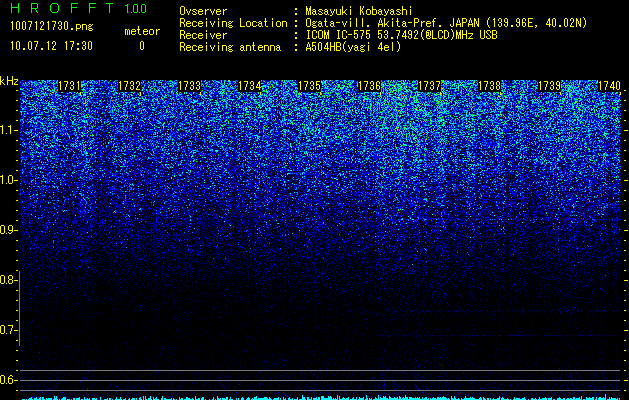The width and height of the screenshot is (629, 400).
Task: Click the meteor count label
Action: [x=142, y=31]
